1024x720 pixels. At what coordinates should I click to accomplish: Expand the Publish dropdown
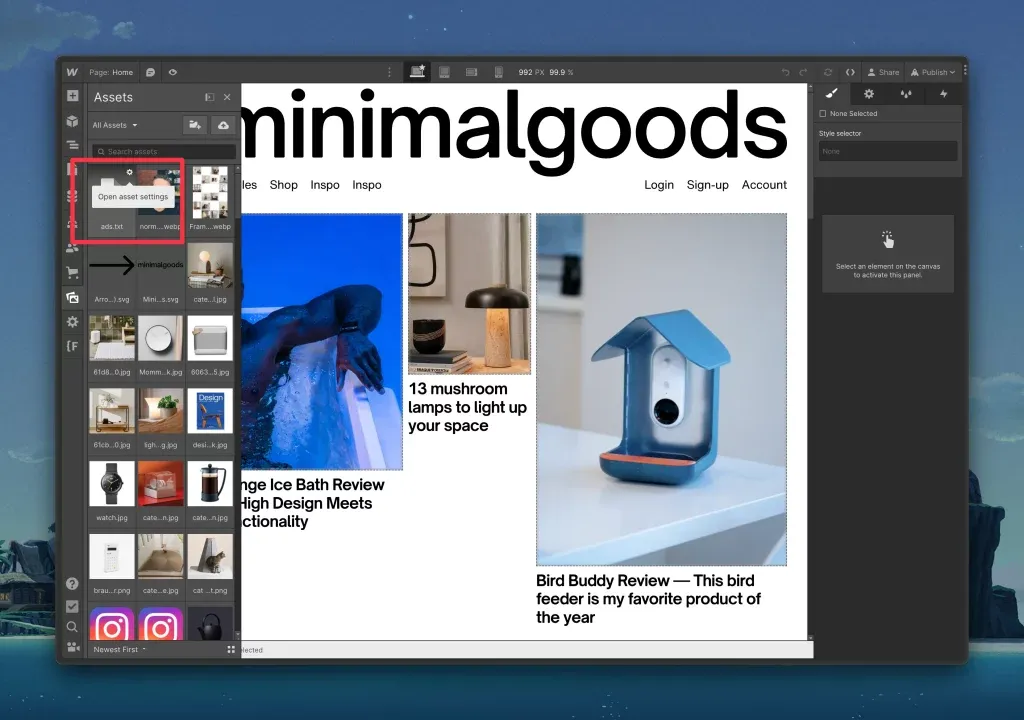pos(933,73)
